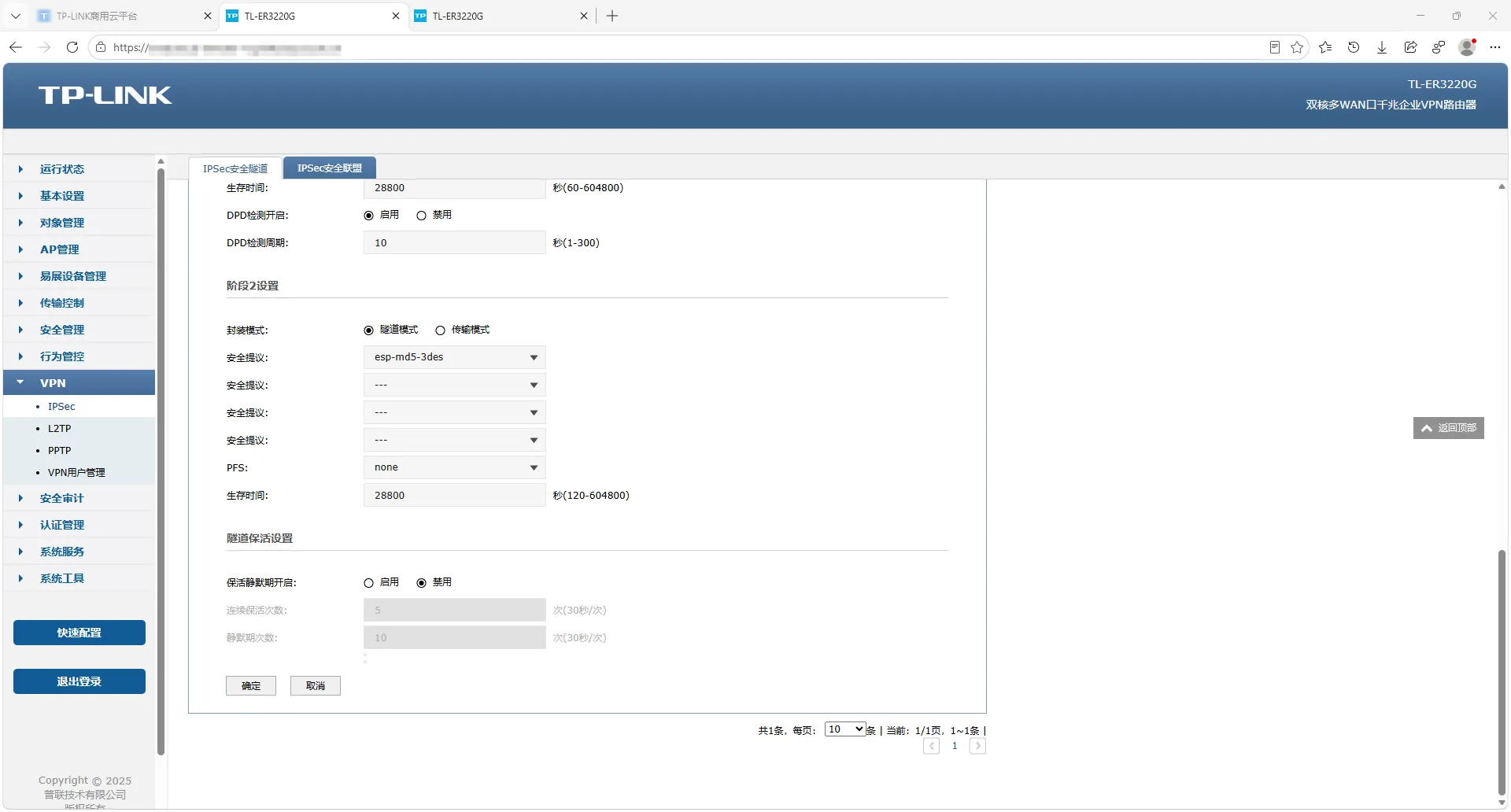
Task: Click the 退出登录 button
Action: (79, 681)
